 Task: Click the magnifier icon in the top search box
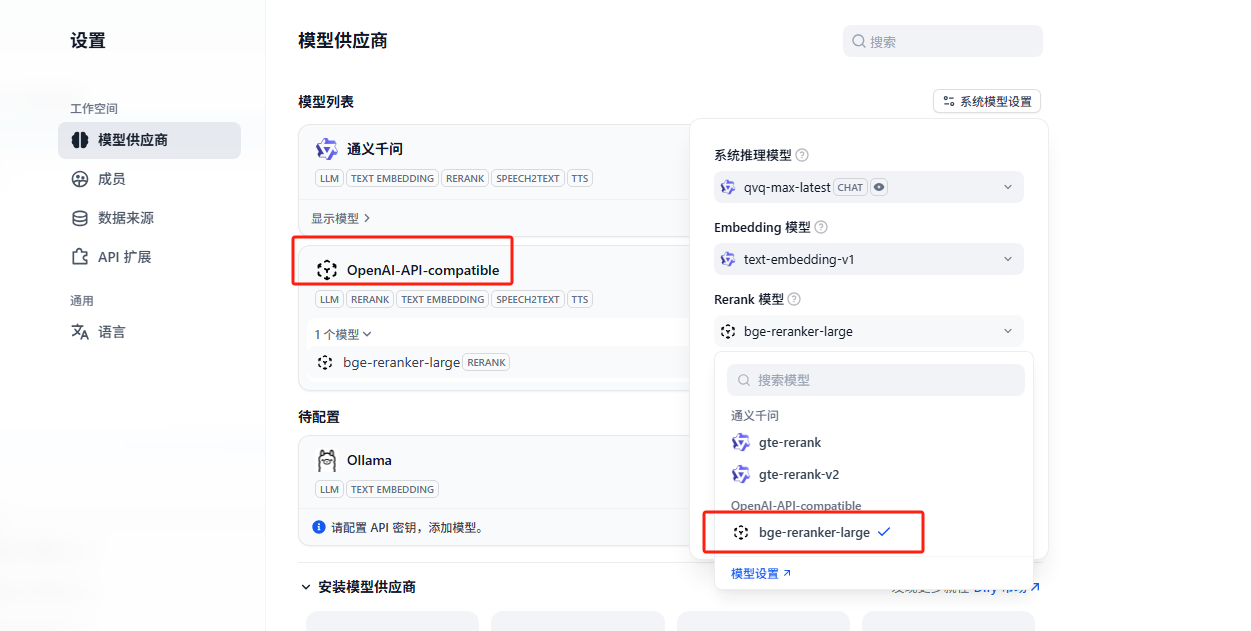tap(859, 41)
